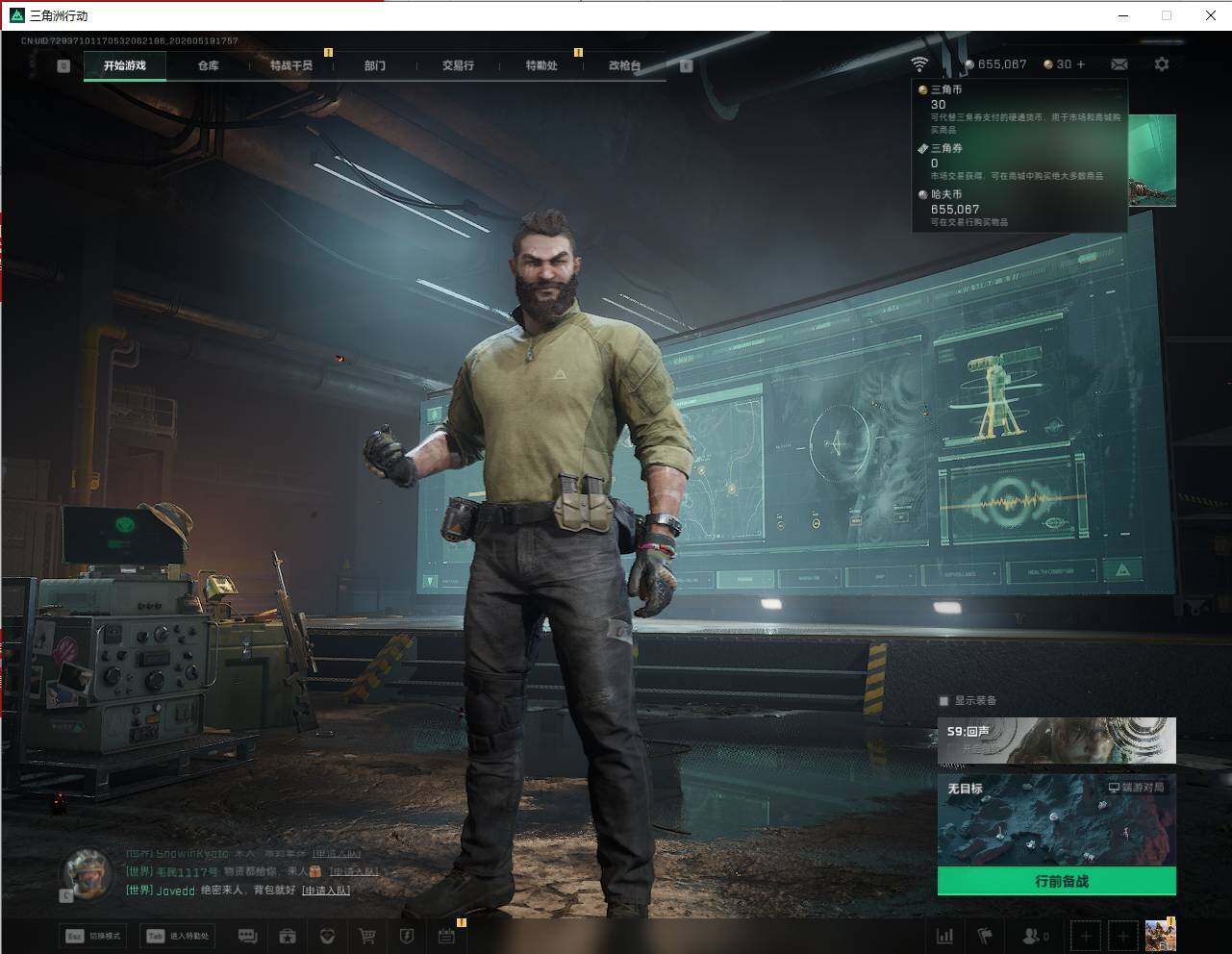Add 三角币 with the plus icon

coord(1081,64)
